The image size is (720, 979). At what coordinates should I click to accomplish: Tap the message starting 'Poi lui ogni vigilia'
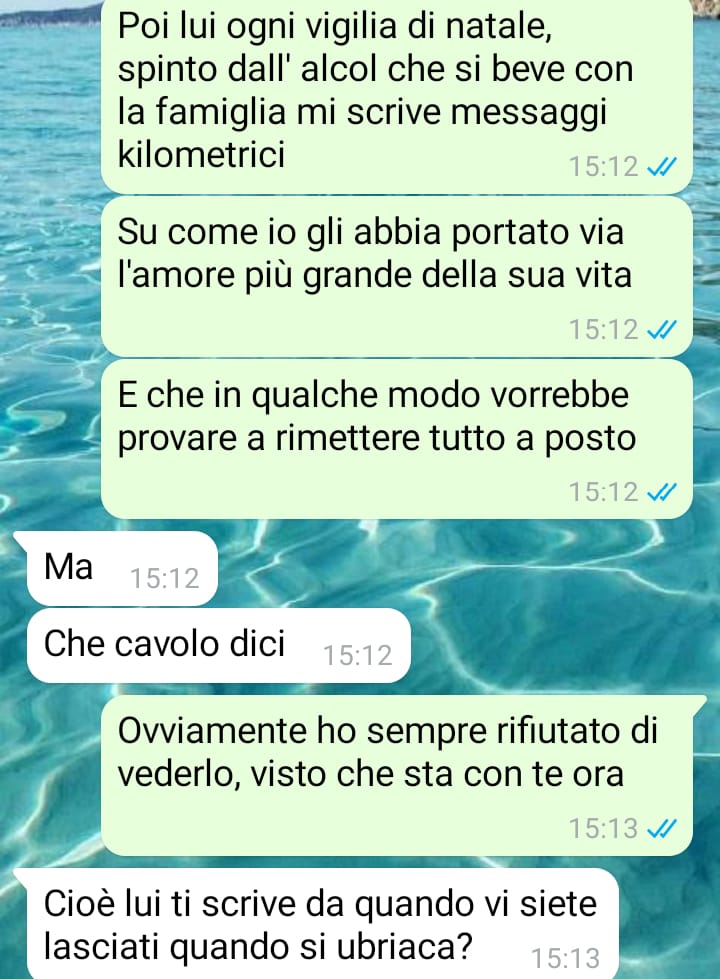point(397,94)
